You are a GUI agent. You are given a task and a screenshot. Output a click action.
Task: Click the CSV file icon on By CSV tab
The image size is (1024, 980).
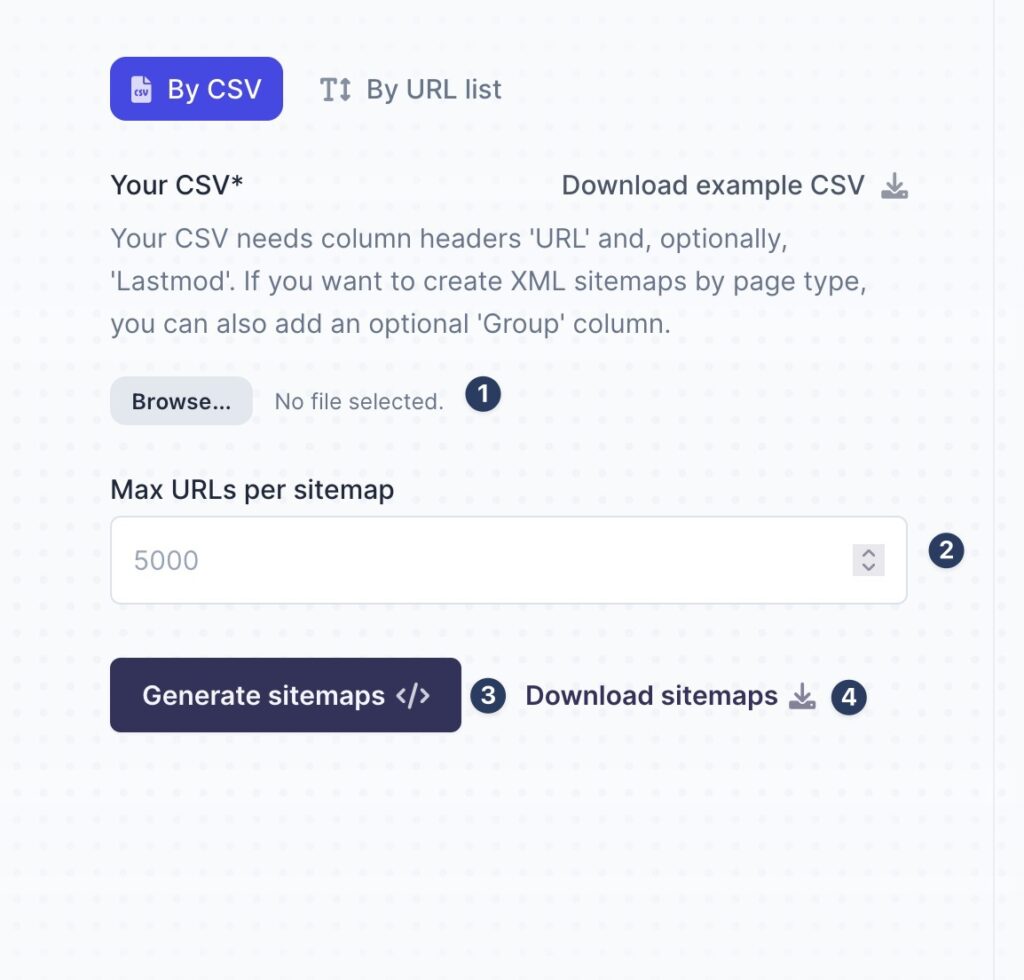click(143, 89)
